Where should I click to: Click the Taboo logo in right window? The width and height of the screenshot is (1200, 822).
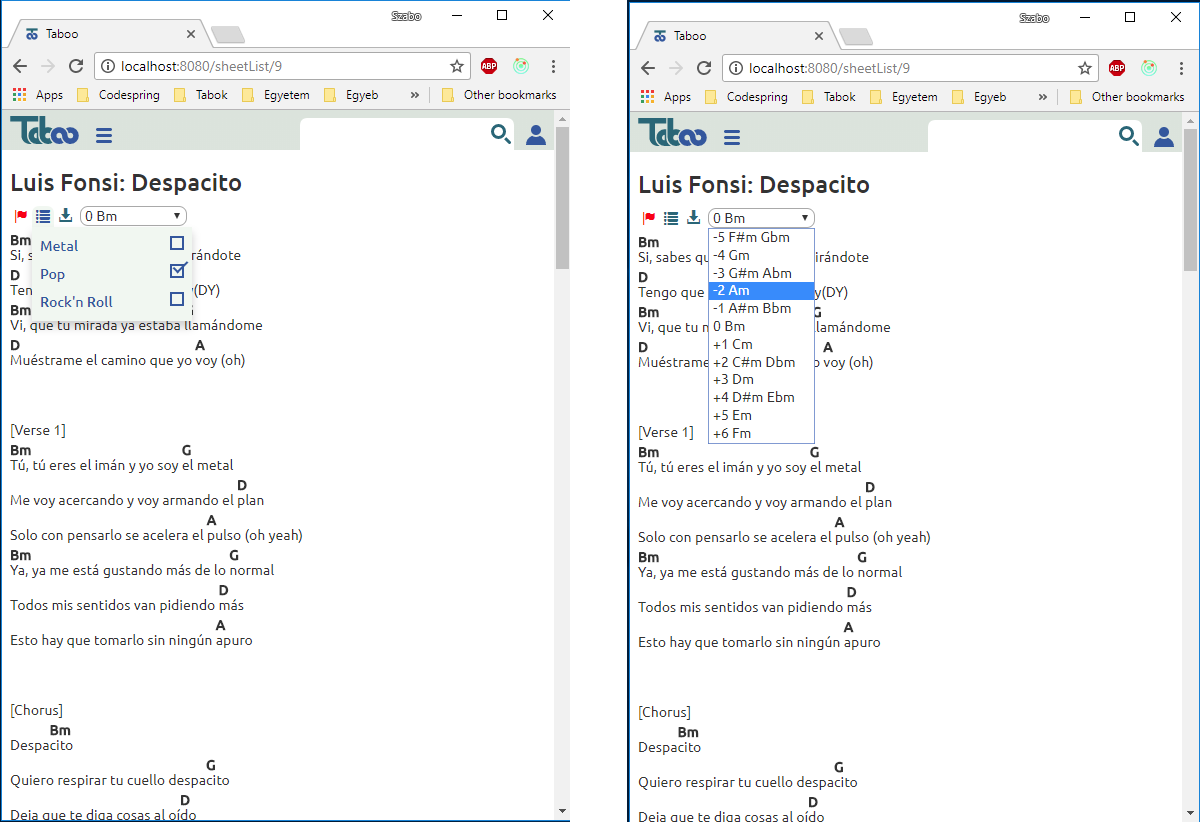[672, 134]
